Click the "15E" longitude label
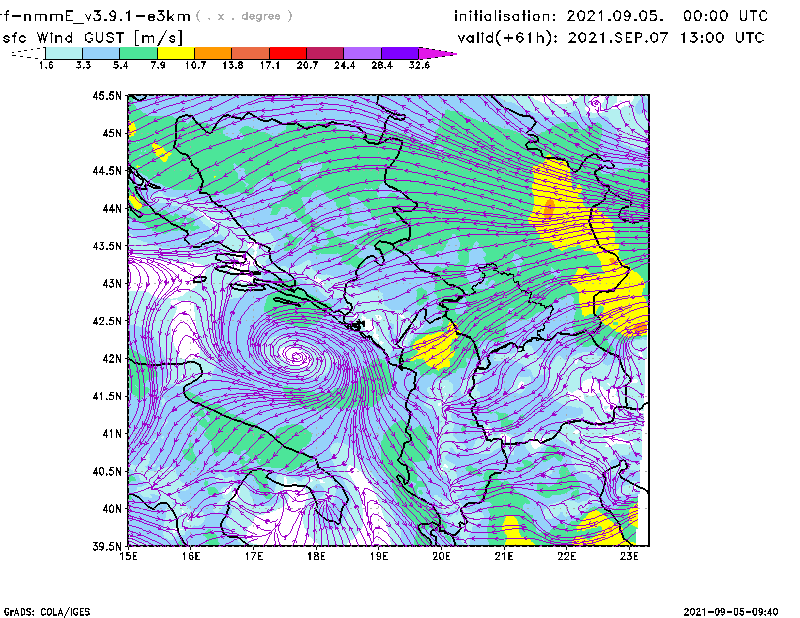800x618 pixels. pyautogui.click(x=128, y=556)
